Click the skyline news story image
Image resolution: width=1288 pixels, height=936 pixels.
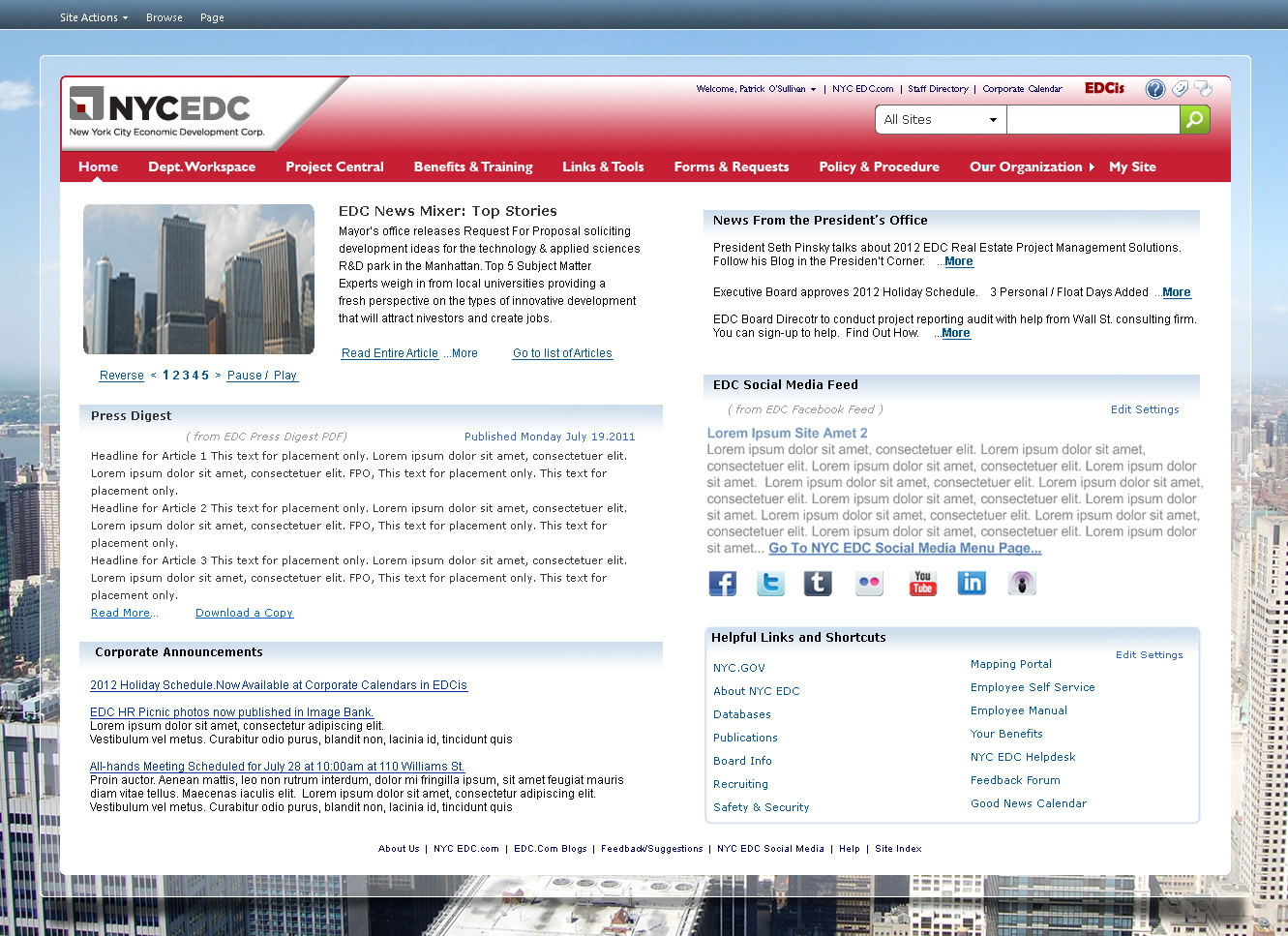pyautogui.click(x=198, y=279)
